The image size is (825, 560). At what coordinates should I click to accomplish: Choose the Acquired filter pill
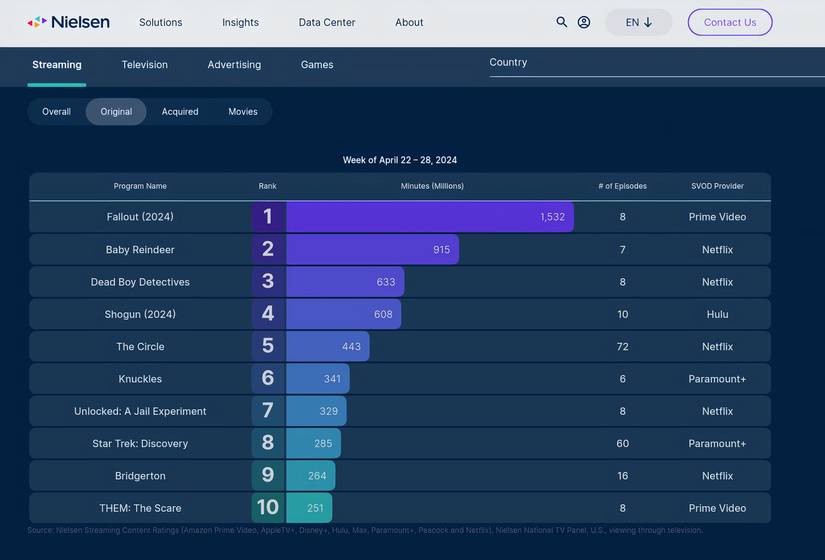pyautogui.click(x=180, y=112)
